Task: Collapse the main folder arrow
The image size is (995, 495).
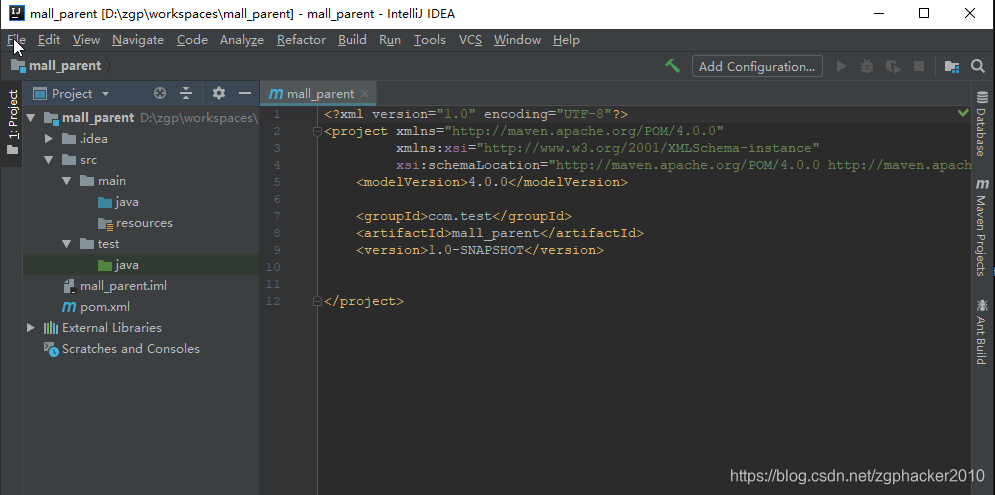Action: 67,181
